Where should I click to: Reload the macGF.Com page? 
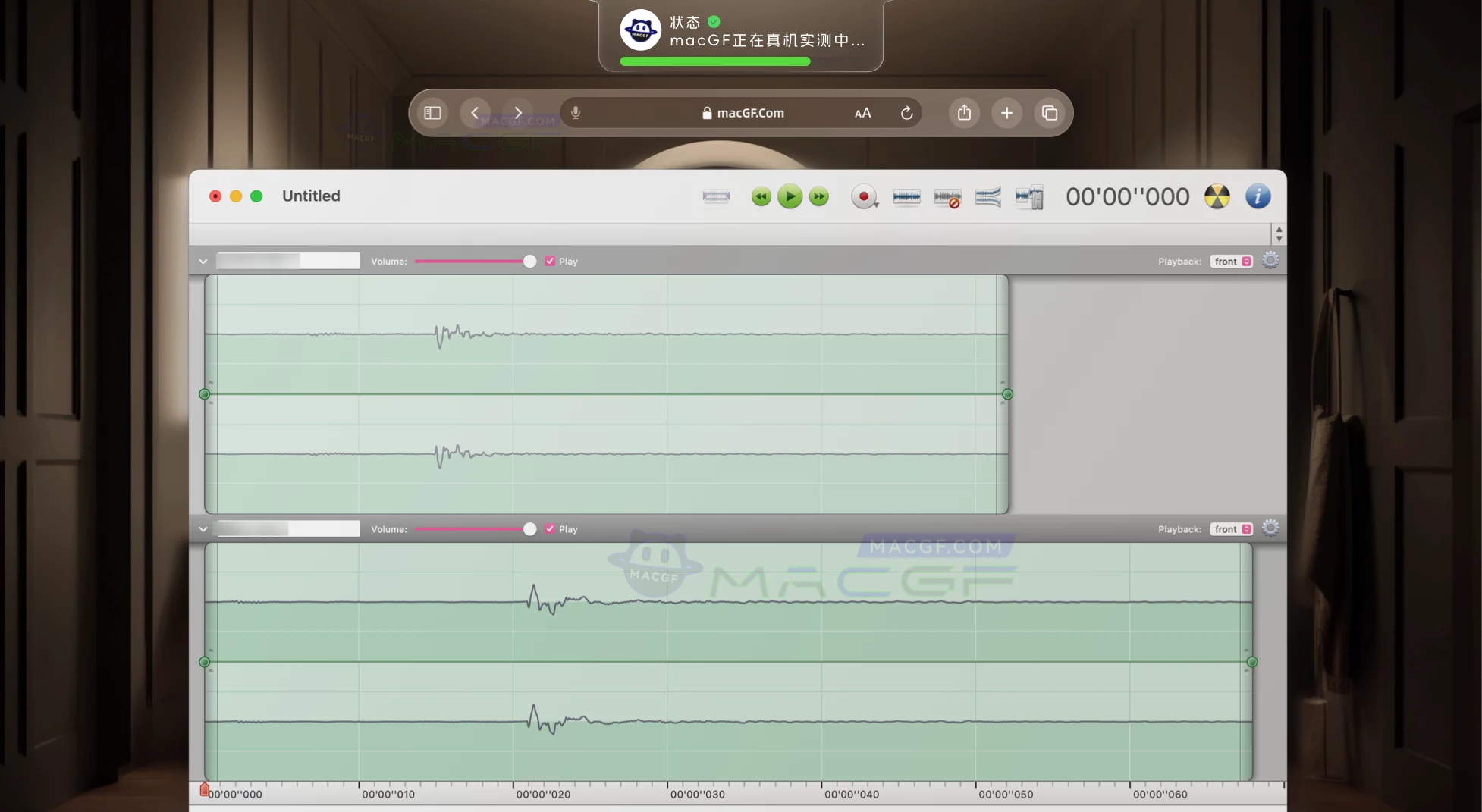907,112
